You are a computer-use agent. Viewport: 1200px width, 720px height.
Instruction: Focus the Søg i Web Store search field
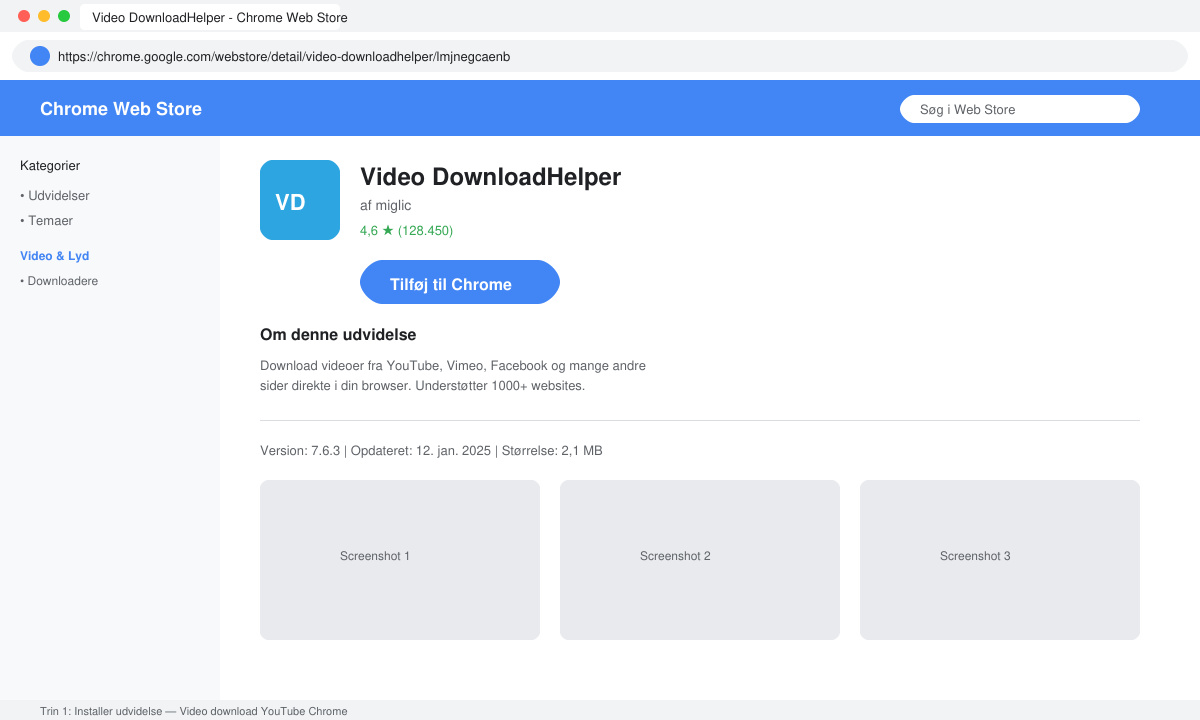[x=1020, y=109]
